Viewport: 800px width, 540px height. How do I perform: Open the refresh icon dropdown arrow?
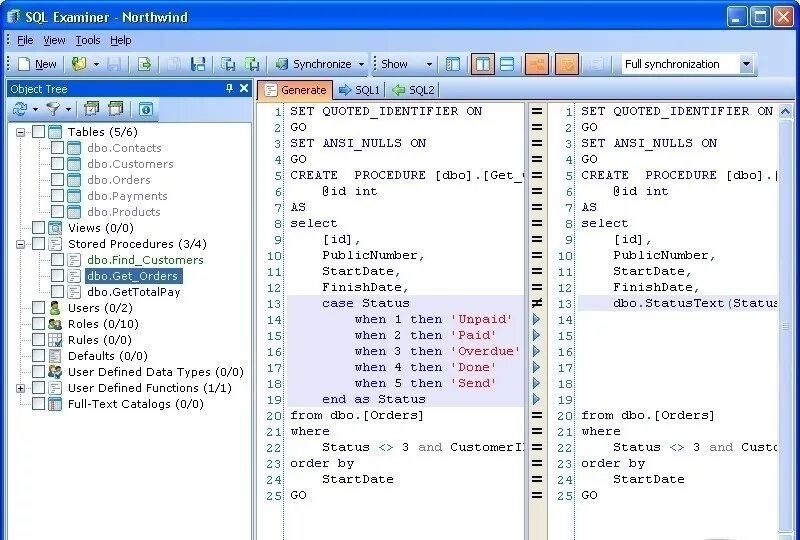point(35,109)
